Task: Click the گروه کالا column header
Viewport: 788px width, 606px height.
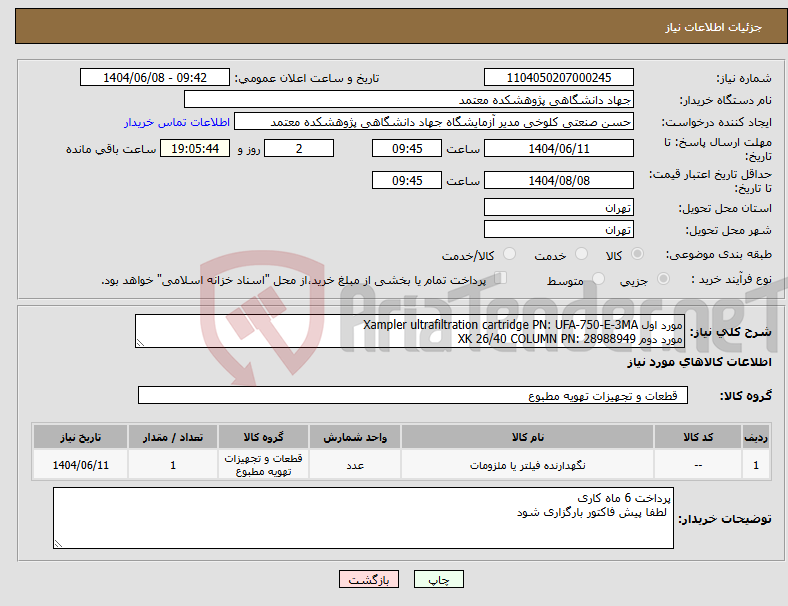Action: coord(263,437)
